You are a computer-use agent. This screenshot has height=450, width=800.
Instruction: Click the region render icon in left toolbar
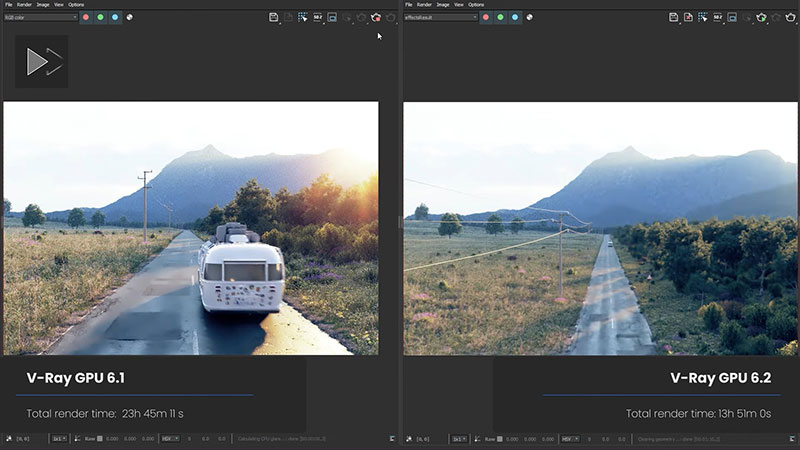tap(331, 17)
